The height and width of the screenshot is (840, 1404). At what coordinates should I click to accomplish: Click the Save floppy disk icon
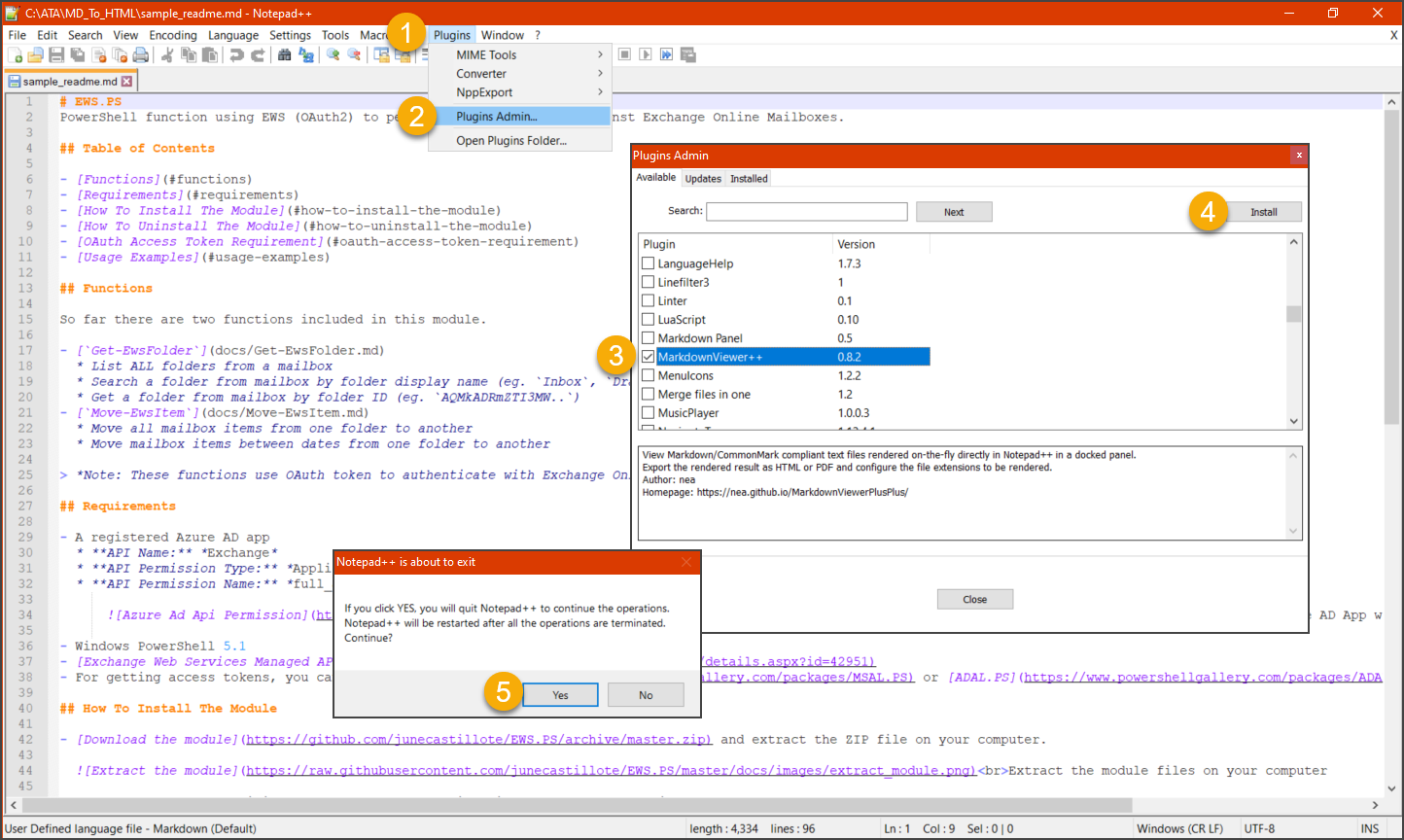56,54
